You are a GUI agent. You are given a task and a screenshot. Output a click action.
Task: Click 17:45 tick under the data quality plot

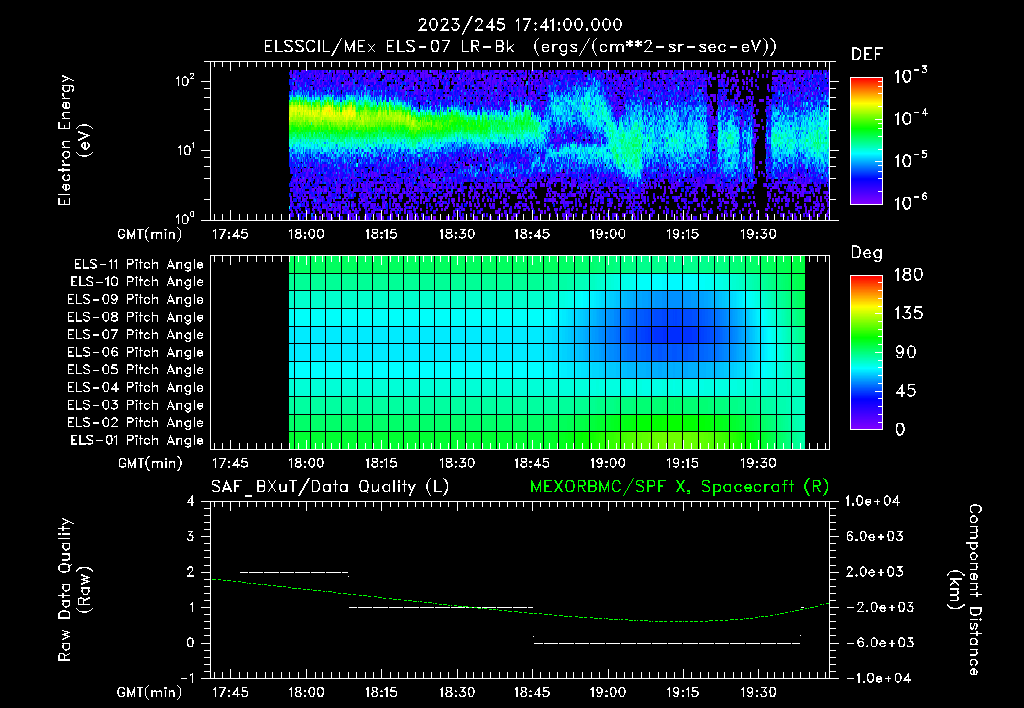click(x=231, y=692)
